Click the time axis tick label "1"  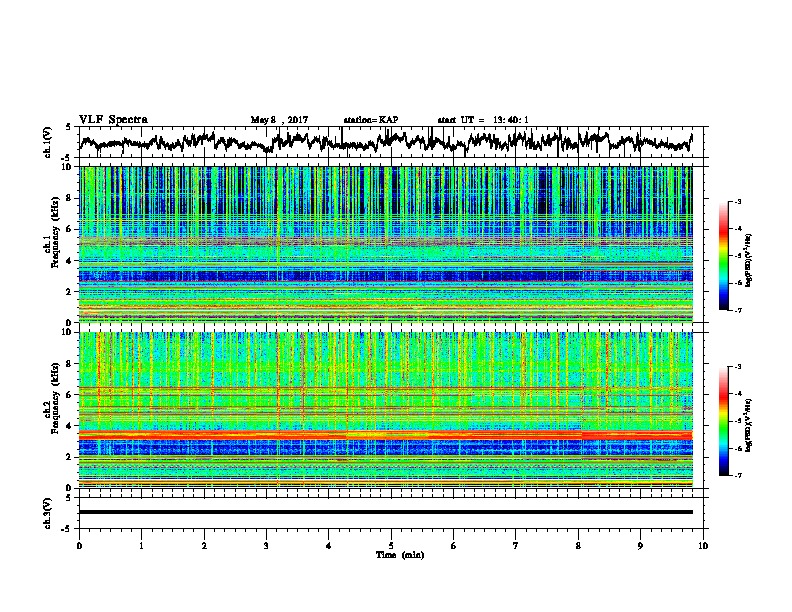point(141,546)
